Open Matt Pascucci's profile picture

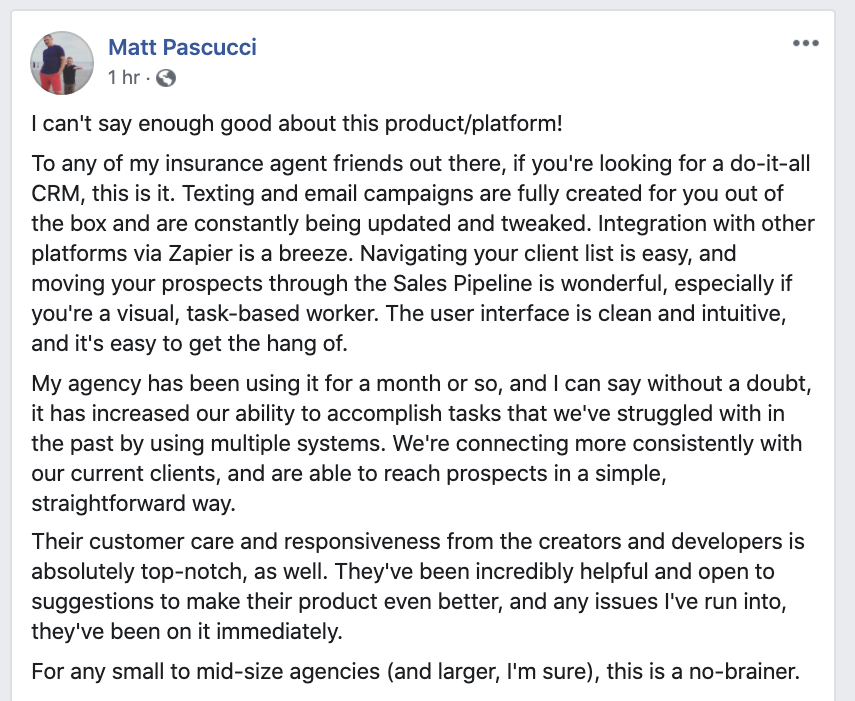[62, 63]
